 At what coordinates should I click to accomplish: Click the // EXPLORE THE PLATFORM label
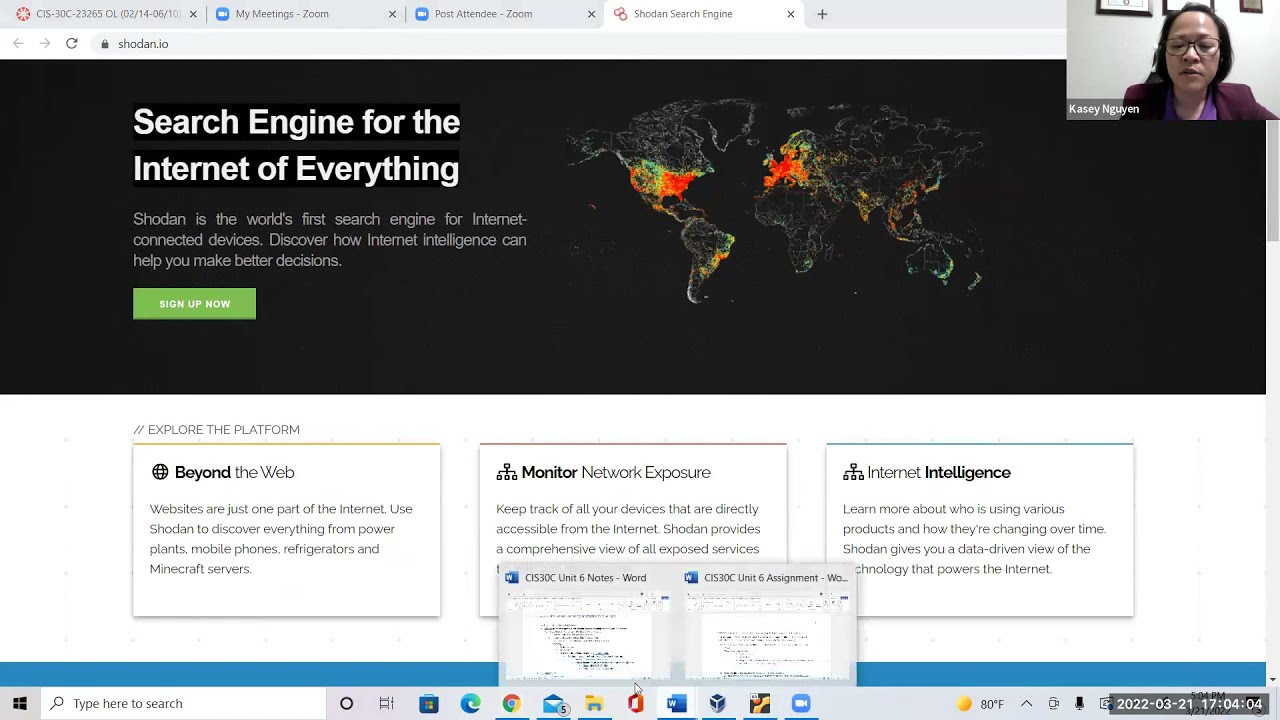(217, 430)
